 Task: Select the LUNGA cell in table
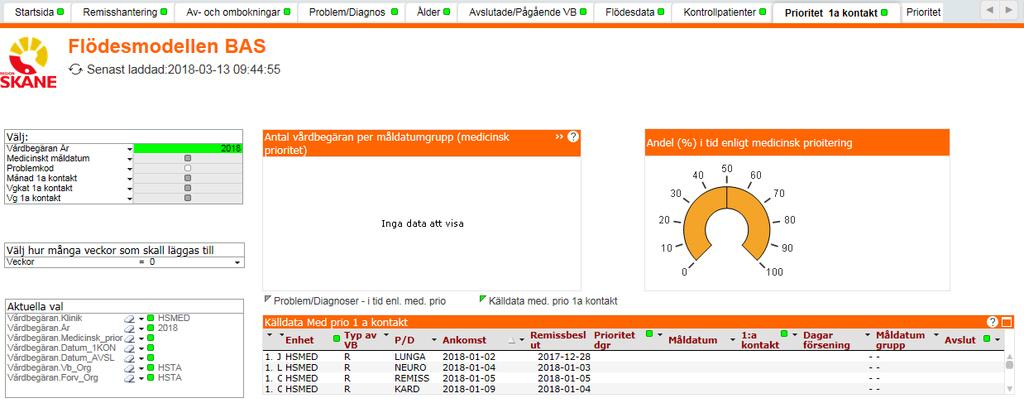click(x=410, y=357)
